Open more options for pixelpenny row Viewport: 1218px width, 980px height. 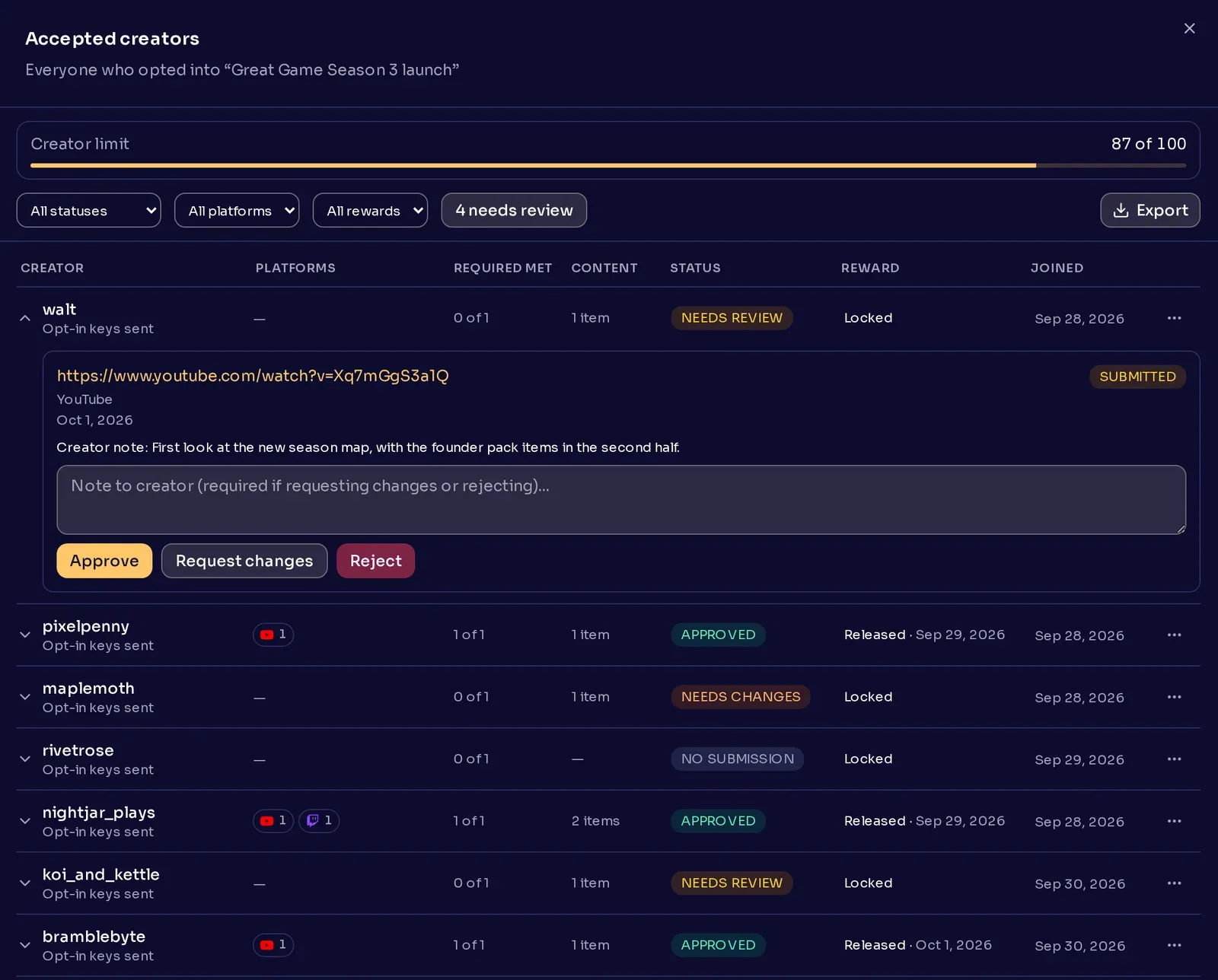pyautogui.click(x=1174, y=635)
